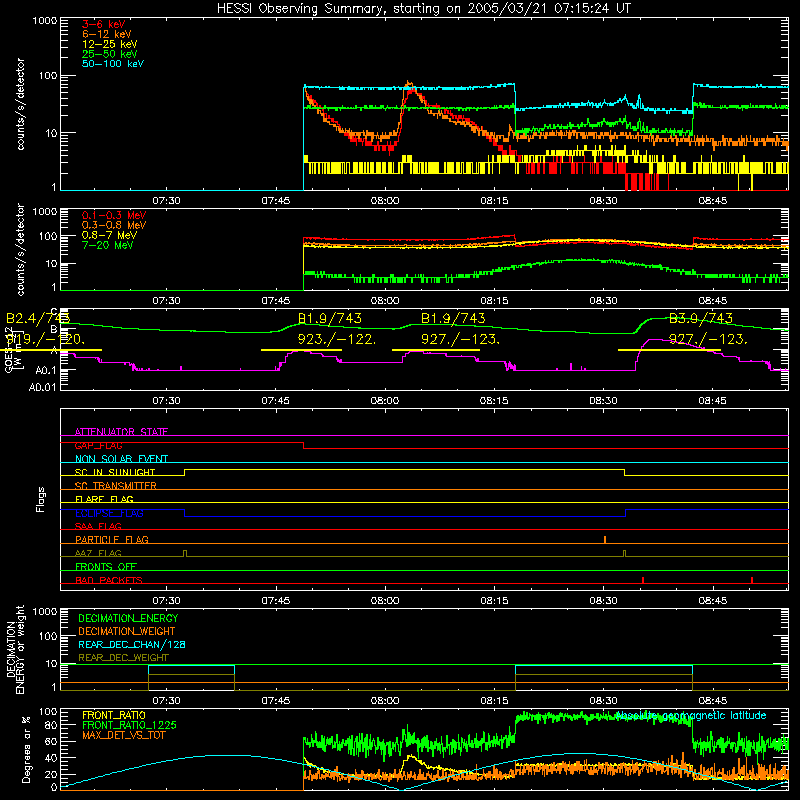Select the 923./-122. position annotation
800x800 pixels.
coord(337,339)
